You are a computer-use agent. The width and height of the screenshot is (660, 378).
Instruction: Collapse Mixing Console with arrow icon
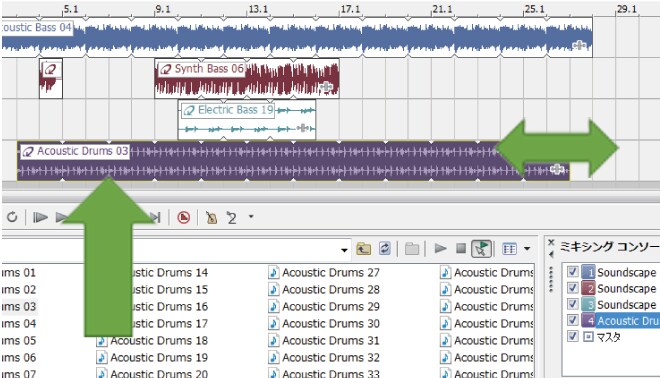[551, 254]
